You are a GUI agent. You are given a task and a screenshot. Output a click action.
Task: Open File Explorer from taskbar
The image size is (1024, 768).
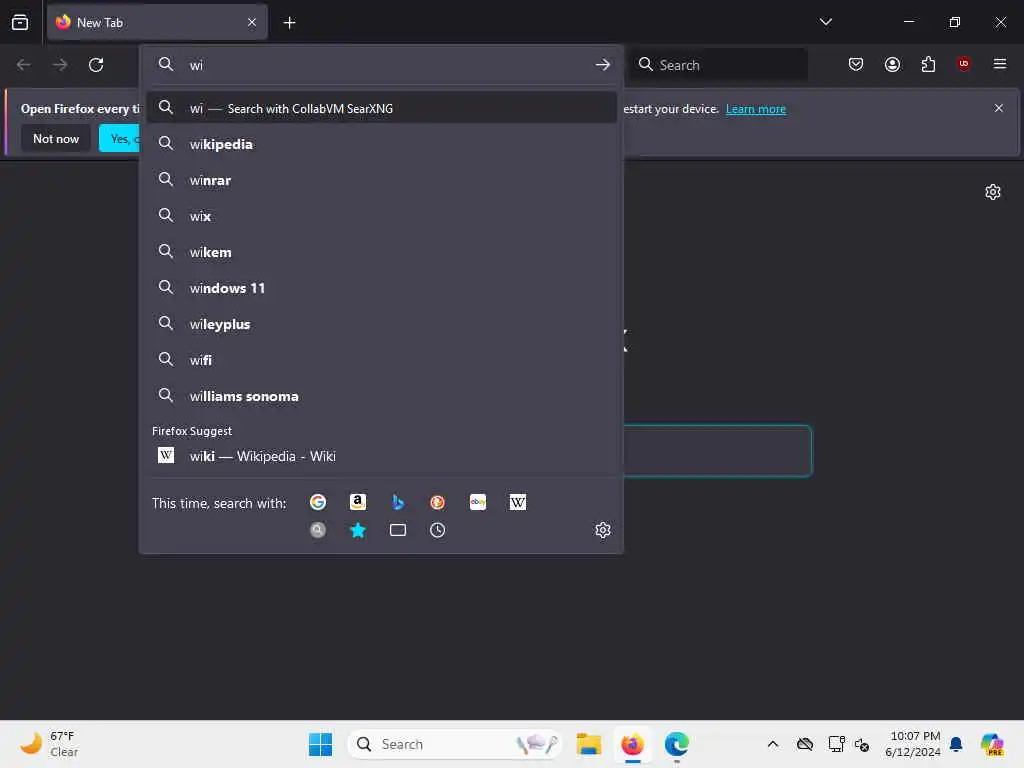pos(588,744)
